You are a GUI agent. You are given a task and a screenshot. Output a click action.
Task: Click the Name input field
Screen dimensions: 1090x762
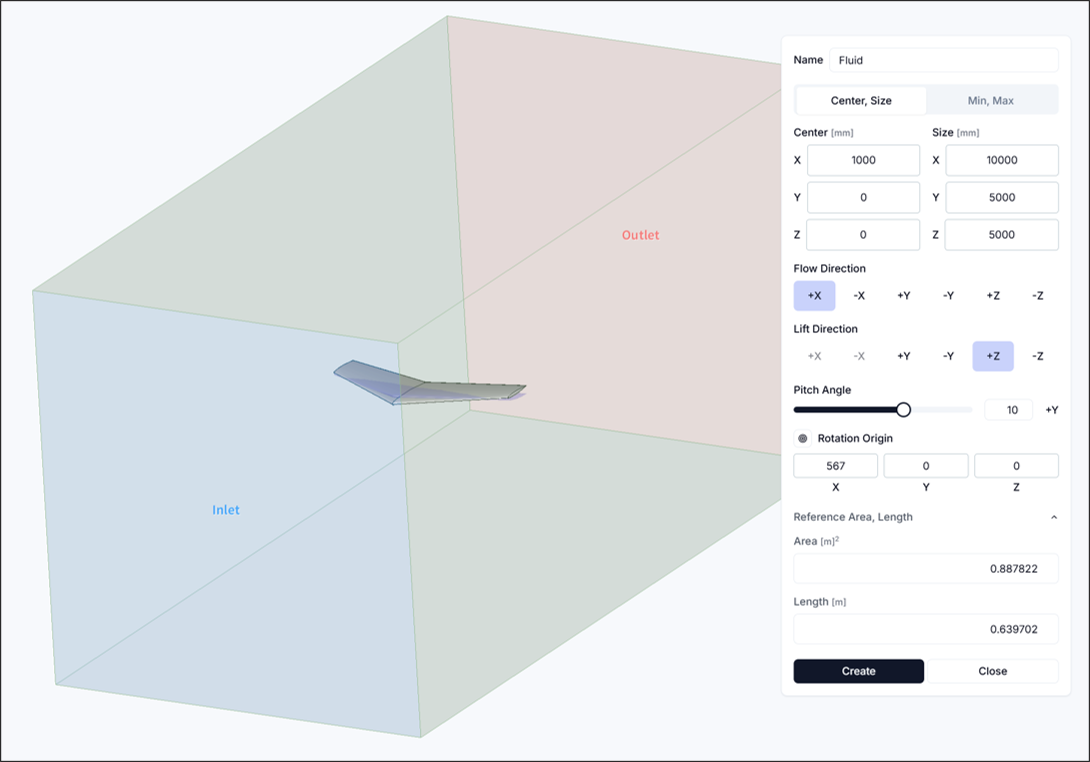click(x=943, y=60)
